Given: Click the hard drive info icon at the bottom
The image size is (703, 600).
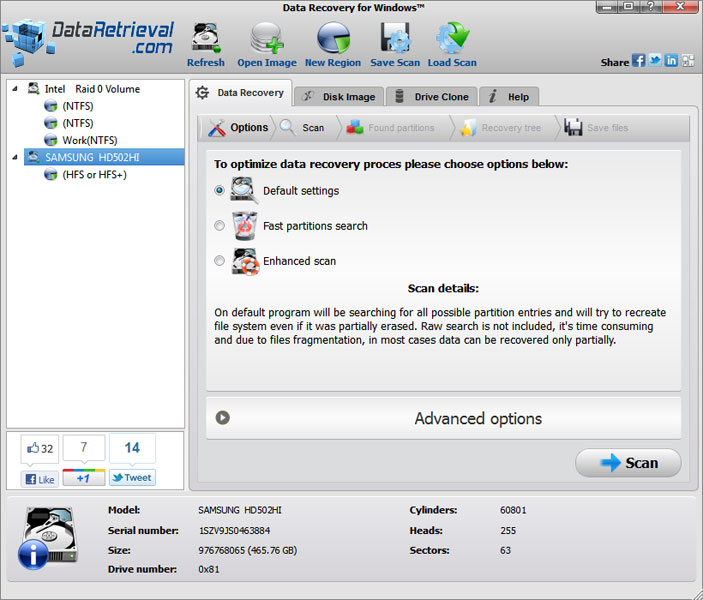Looking at the screenshot, I should coord(48,537).
